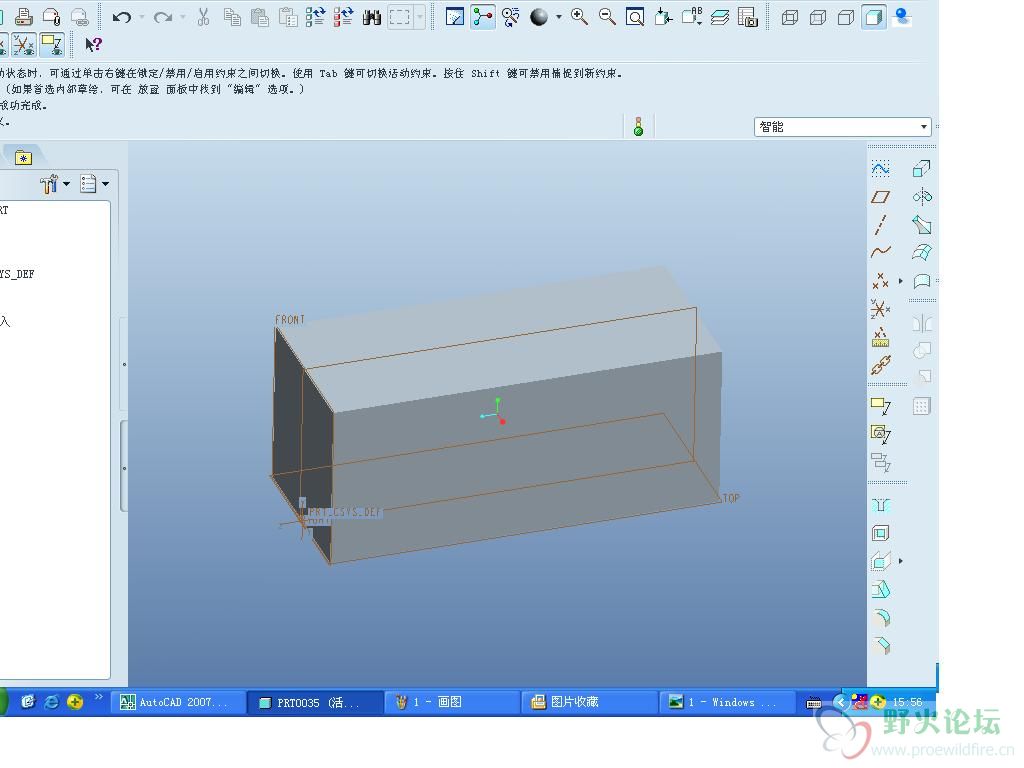Select the Revolve tool

pos(921,197)
